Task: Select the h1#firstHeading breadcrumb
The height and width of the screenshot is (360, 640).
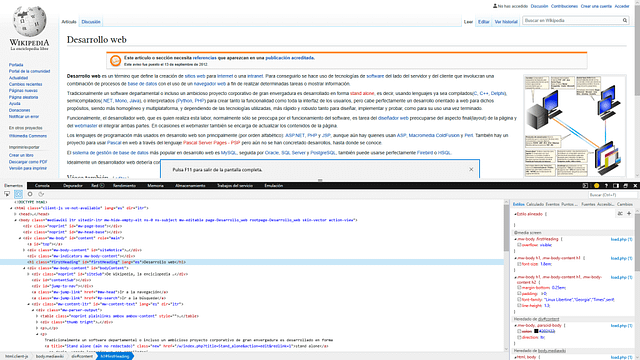Action: point(116,356)
